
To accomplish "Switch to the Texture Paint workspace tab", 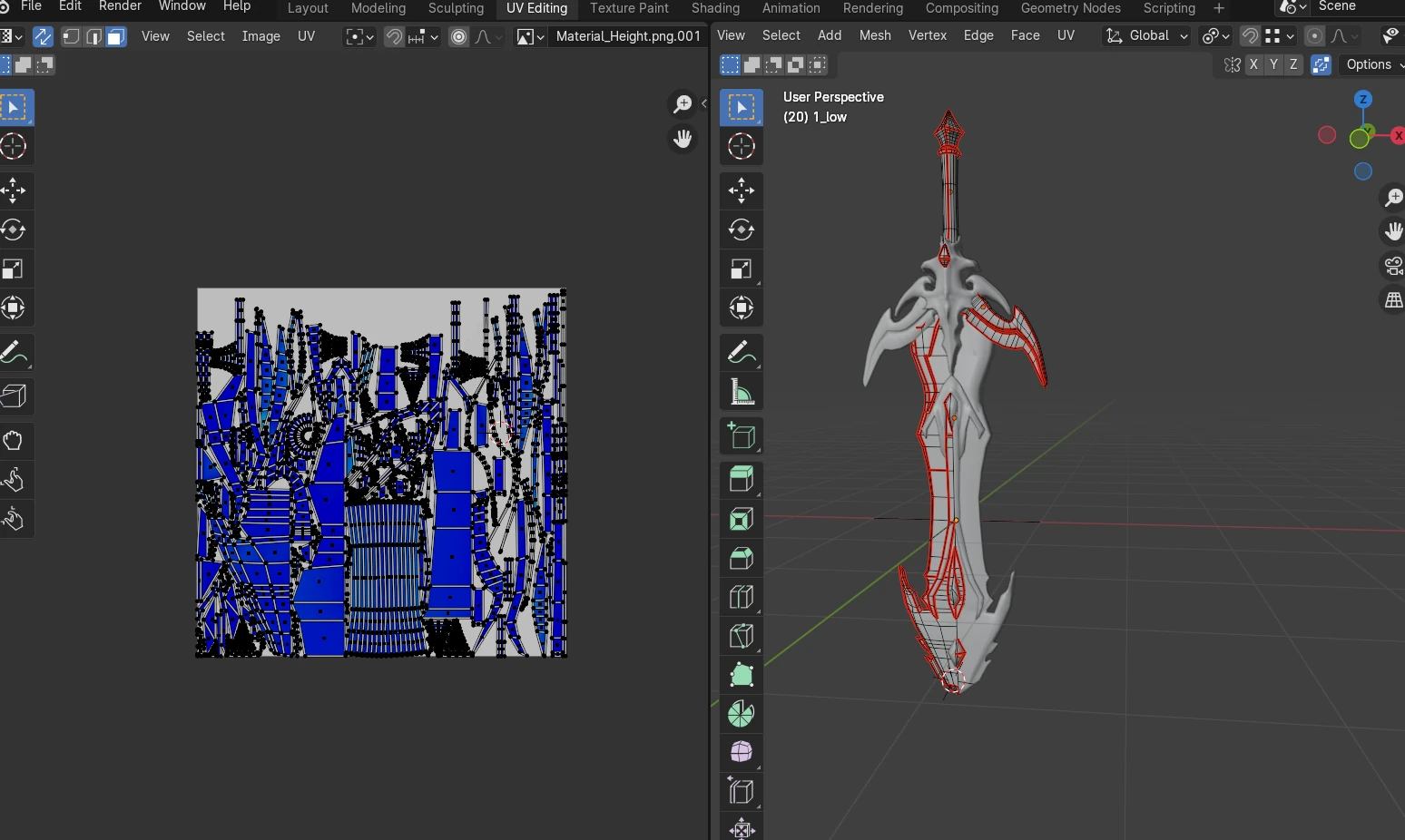I will (629, 8).
